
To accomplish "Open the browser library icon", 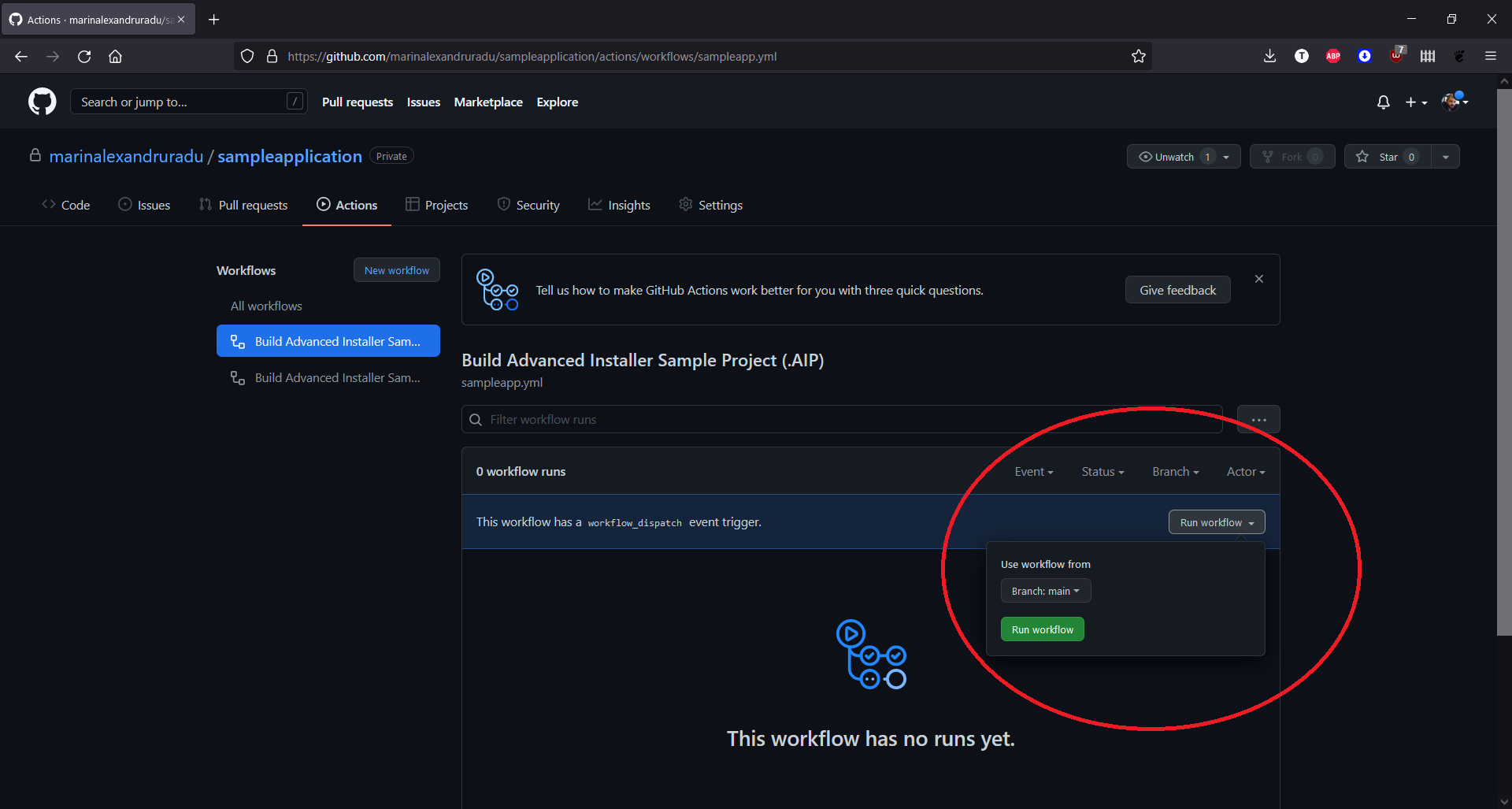I will pos(1428,57).
